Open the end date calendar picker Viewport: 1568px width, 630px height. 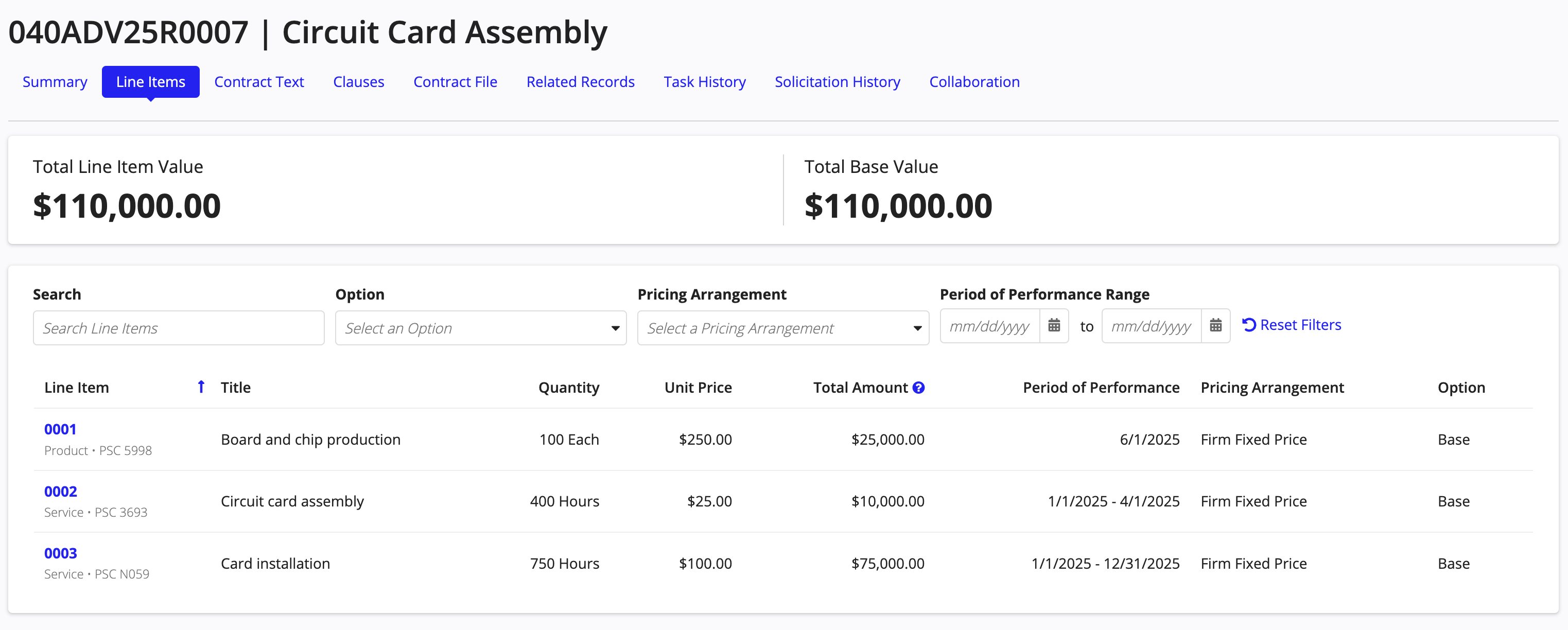1215,326
